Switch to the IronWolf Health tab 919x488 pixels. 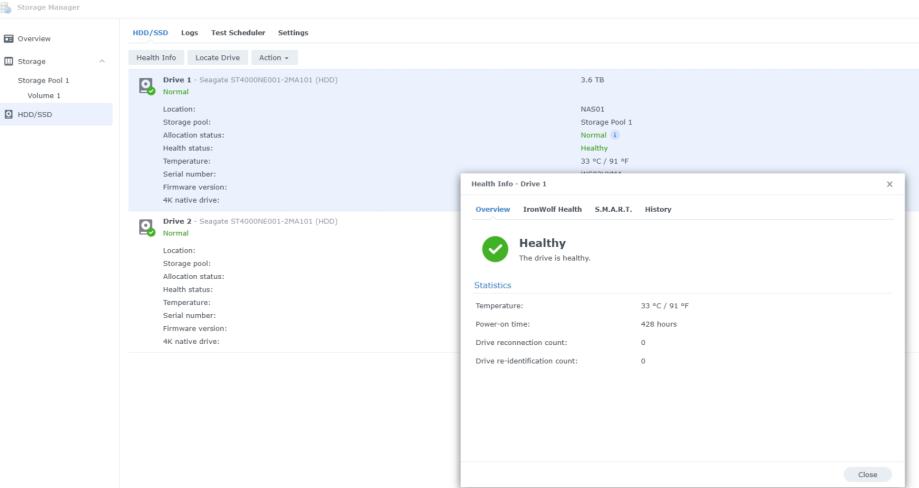pos(552,209)
